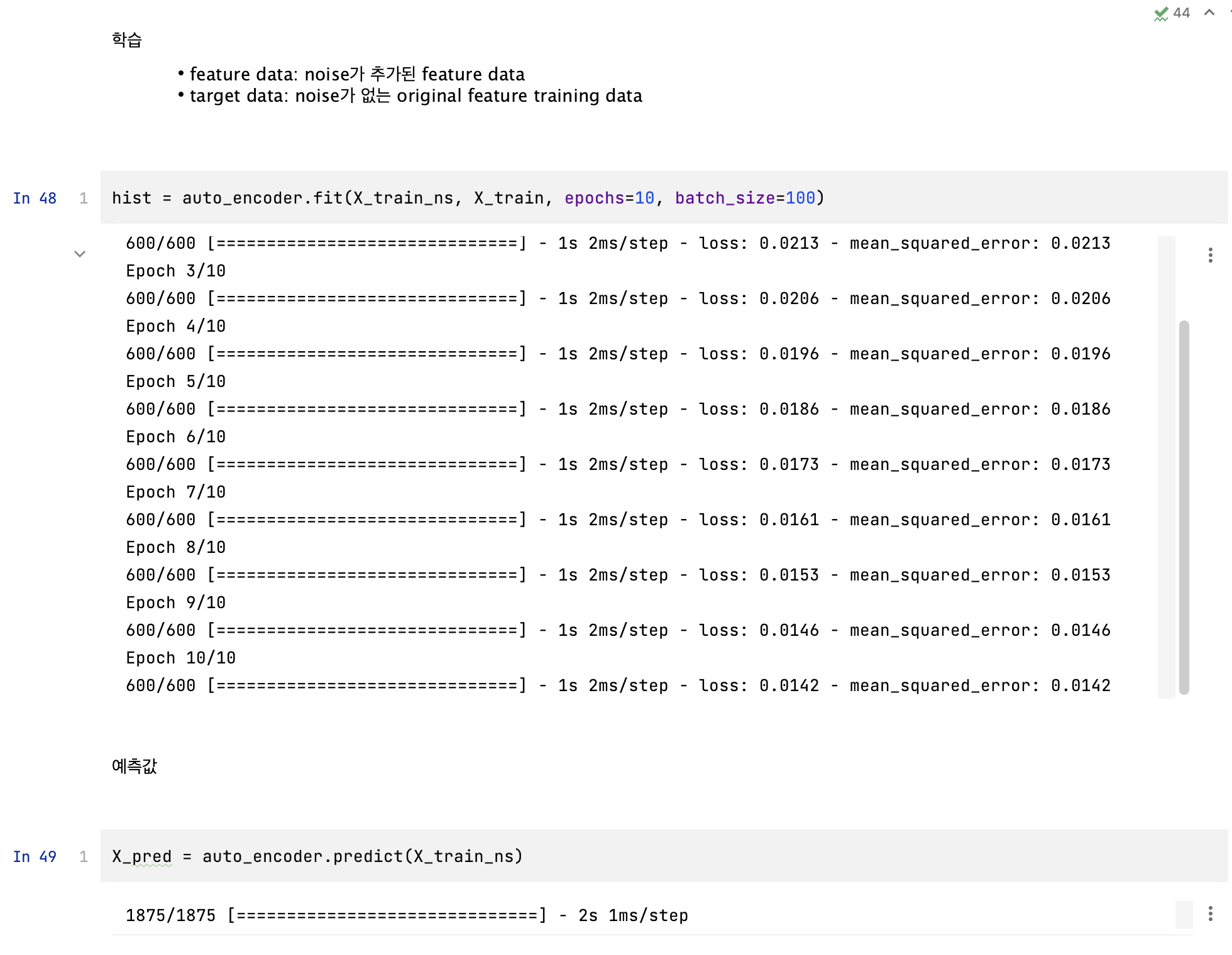Select the In 49 cell label
This screenshot has width=1232, height=955.
click(35, 857)
